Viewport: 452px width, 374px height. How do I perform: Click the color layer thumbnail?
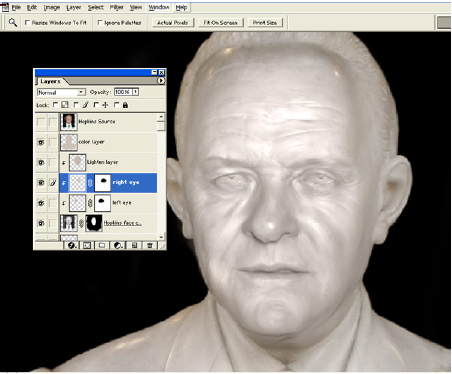point(69,142)
